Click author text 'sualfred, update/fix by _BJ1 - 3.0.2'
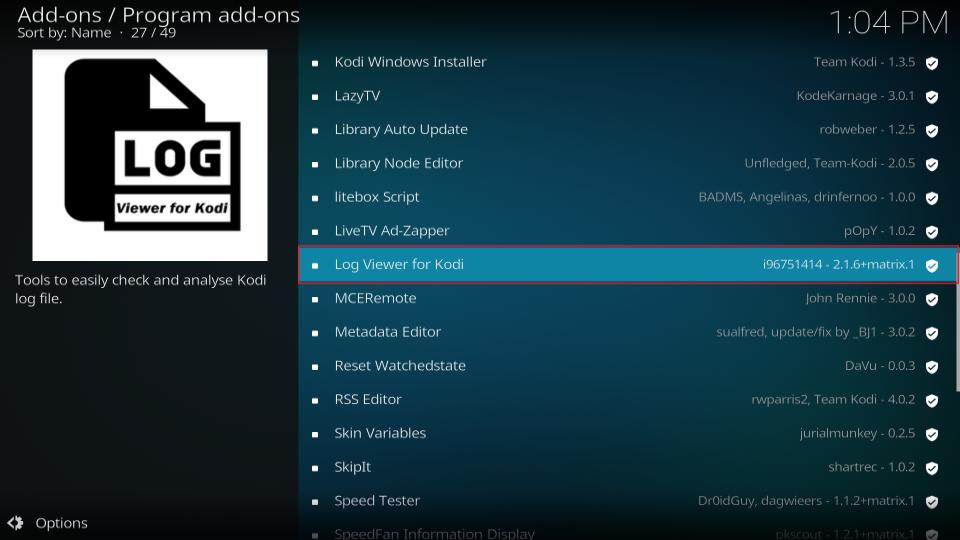This screenshot has height=540, width=960. click(816, 332)
